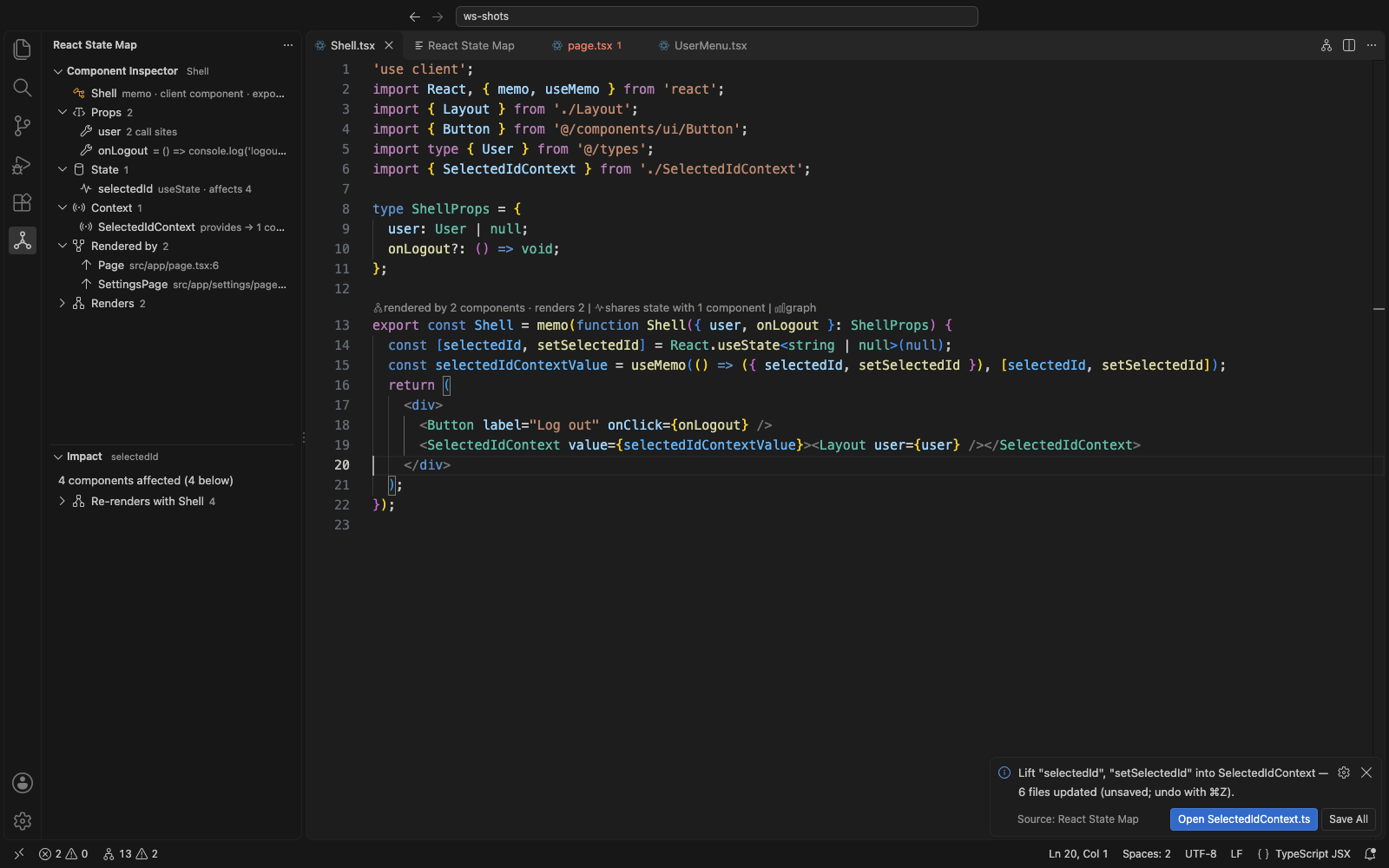Go forward with the navigation arrow
The width and height of the screenshot is (1389, 868).
(438, 16)
